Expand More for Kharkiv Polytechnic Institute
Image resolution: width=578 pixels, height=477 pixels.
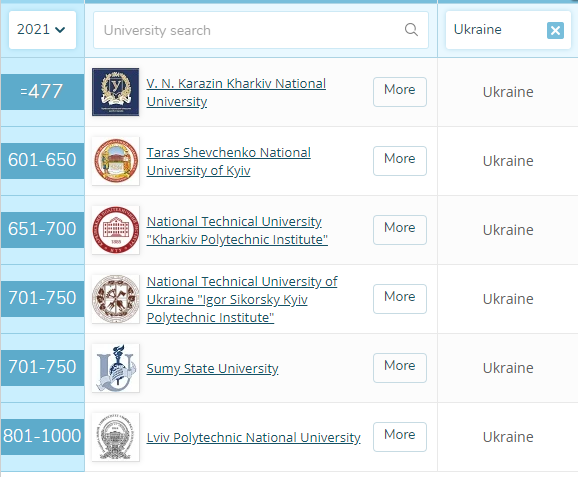click(400, 230)
